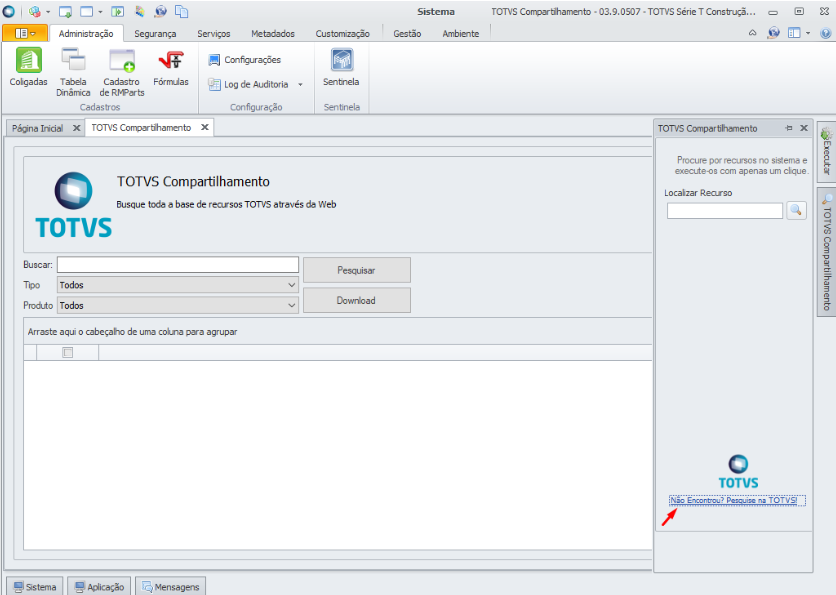Click the globe in hand quick-access icon
836x595 pixels.
pyautogui.click(x=160, y=11)
